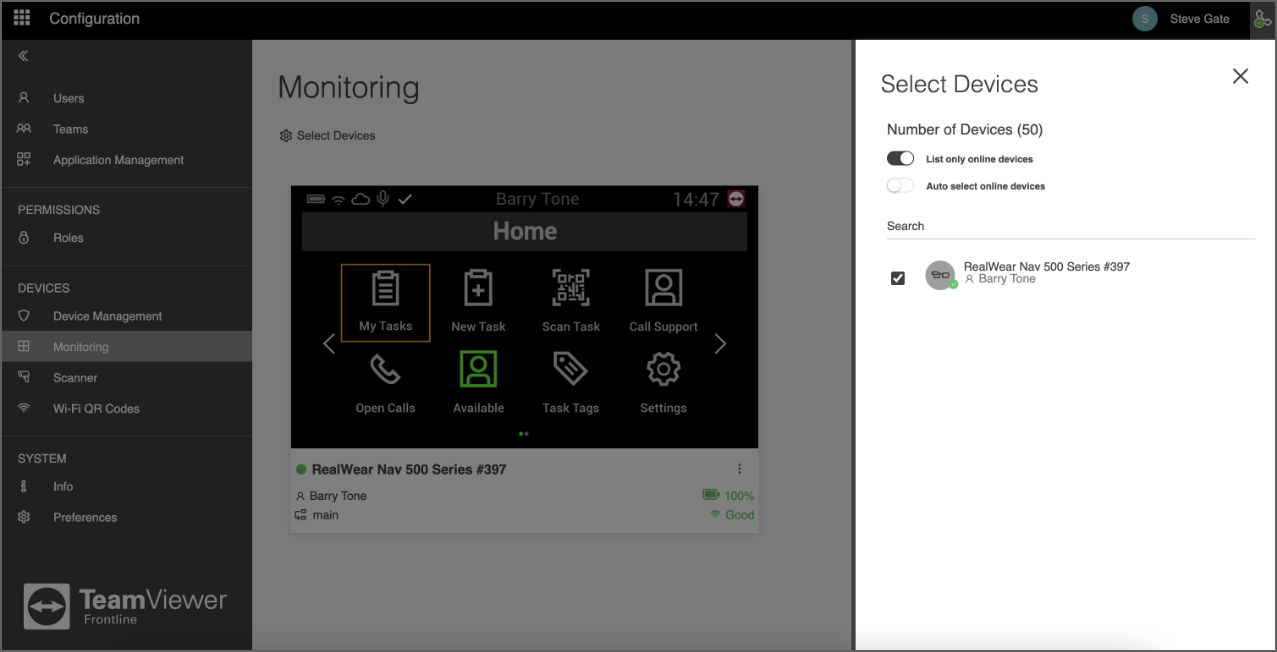This screenshot has width=1277, height=652.
Task: Close the Select Devices panel
Action: (x=1241, y=76)
